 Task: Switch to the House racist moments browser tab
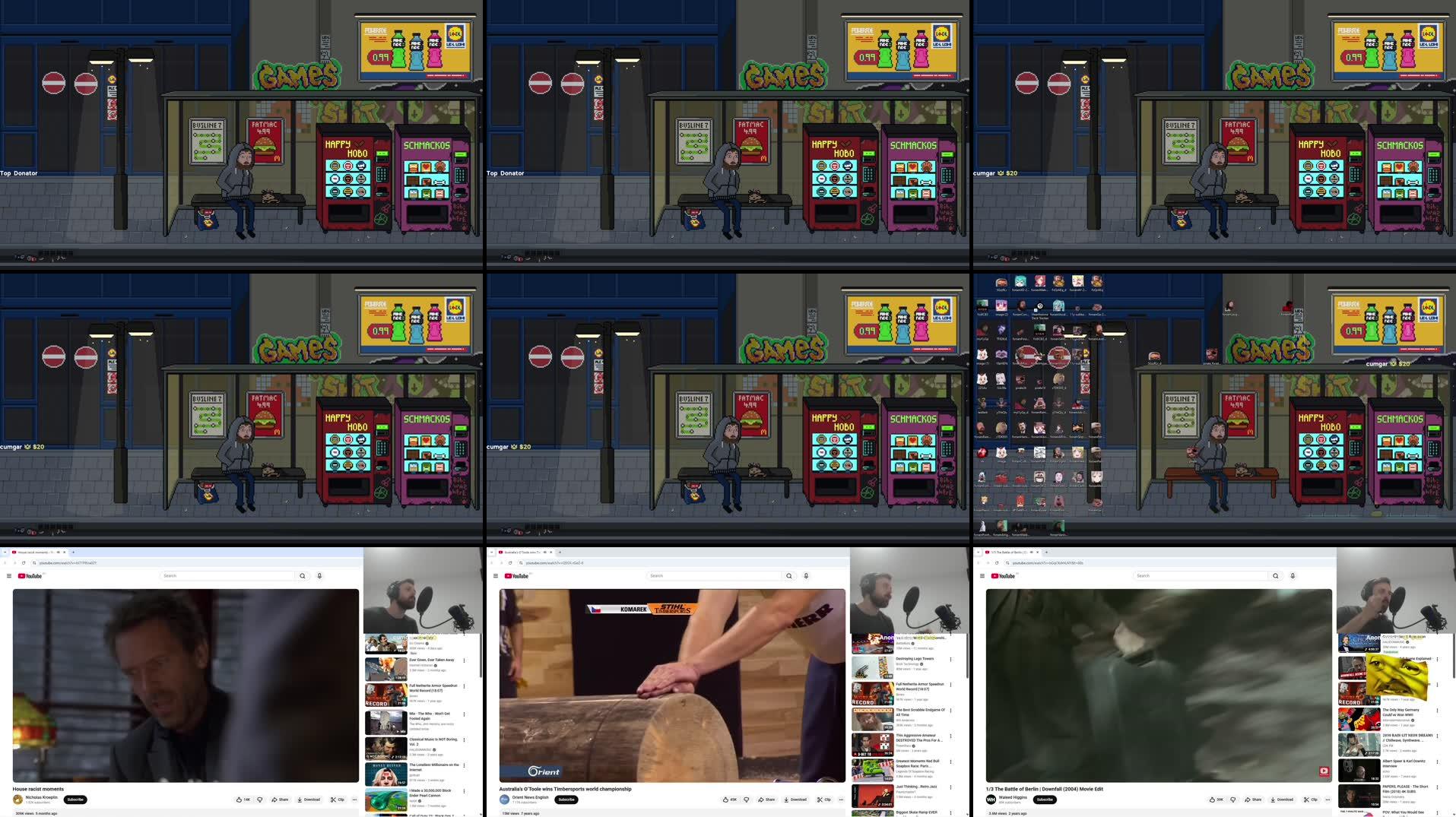pyautogui.click(x=33, y=552)
